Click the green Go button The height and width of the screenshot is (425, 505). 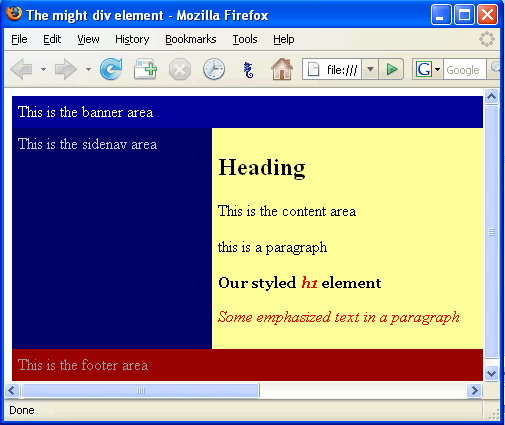392,69
